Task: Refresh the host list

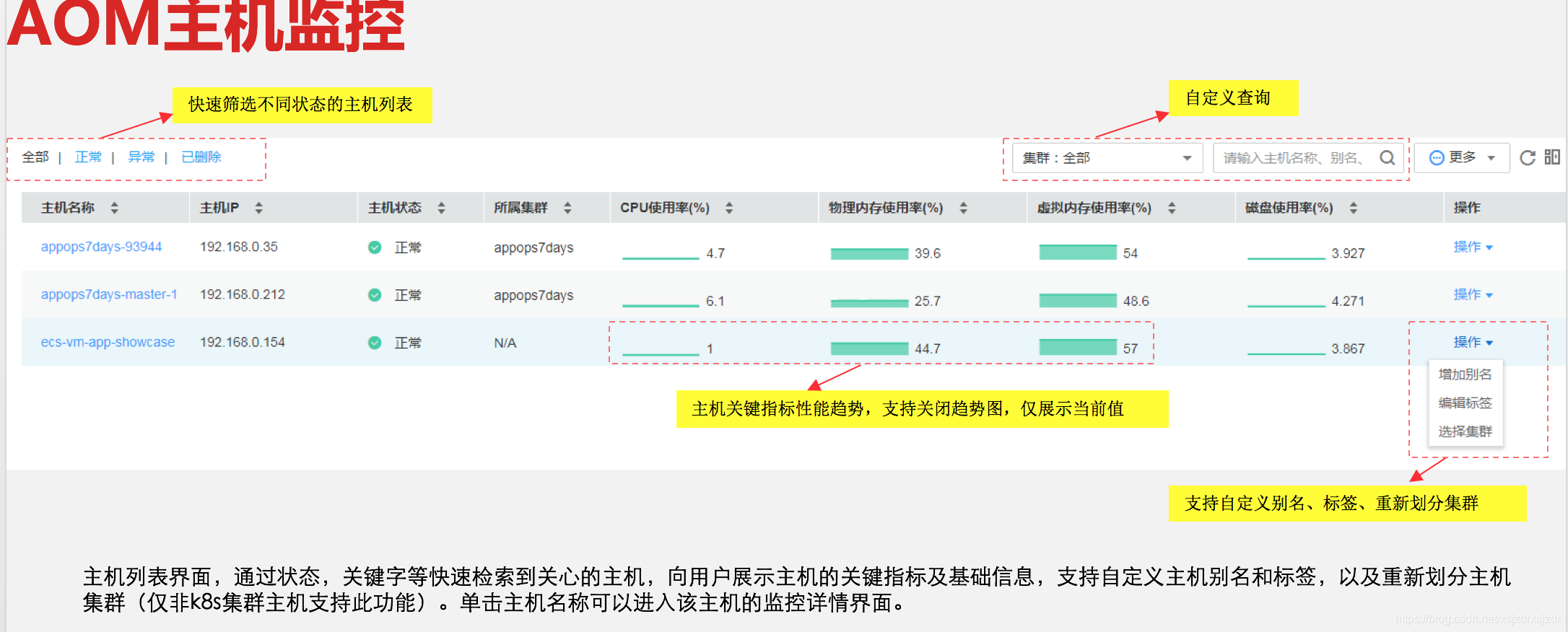Action: click(x=1527, y=157)
